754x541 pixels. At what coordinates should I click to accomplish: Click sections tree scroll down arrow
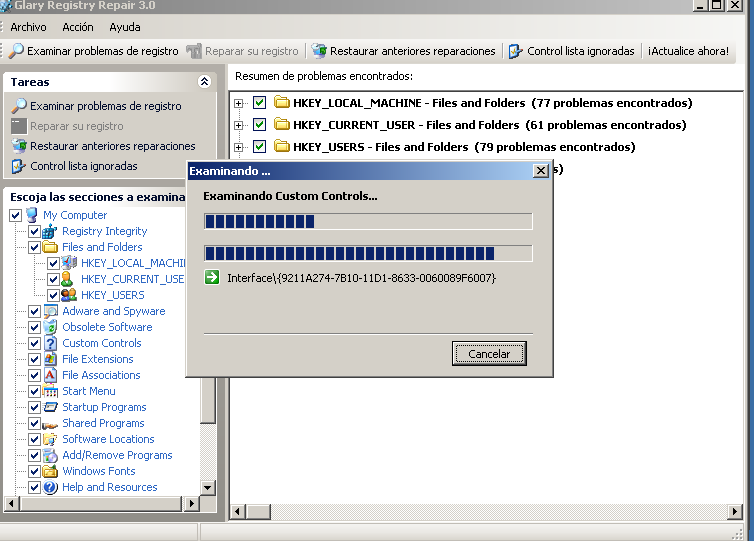pos(207,487)
